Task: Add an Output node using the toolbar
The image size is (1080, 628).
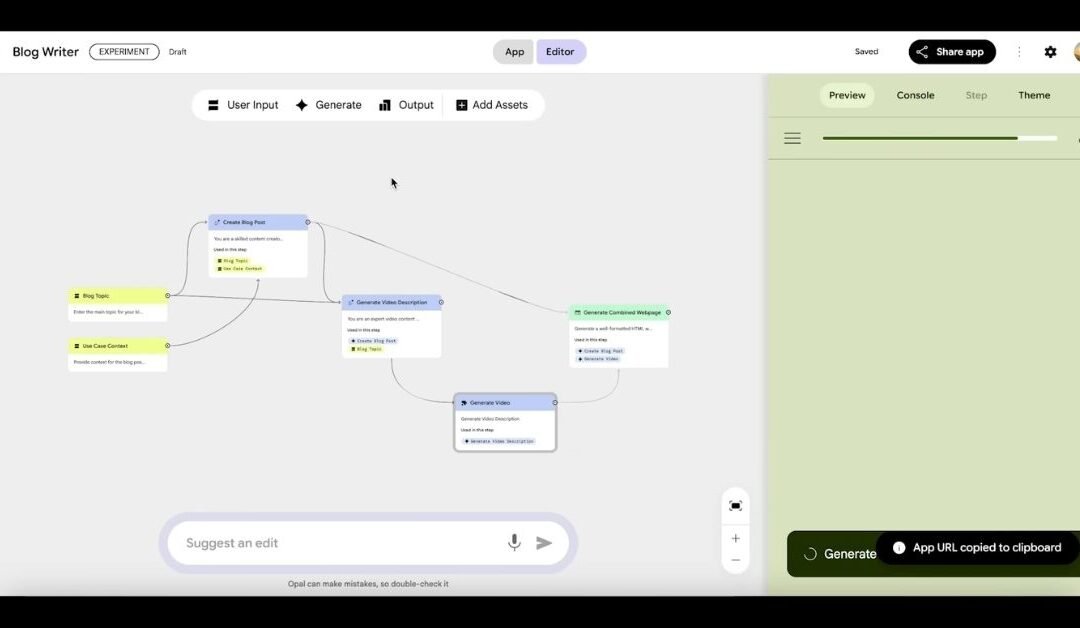Action: [406, 104]
